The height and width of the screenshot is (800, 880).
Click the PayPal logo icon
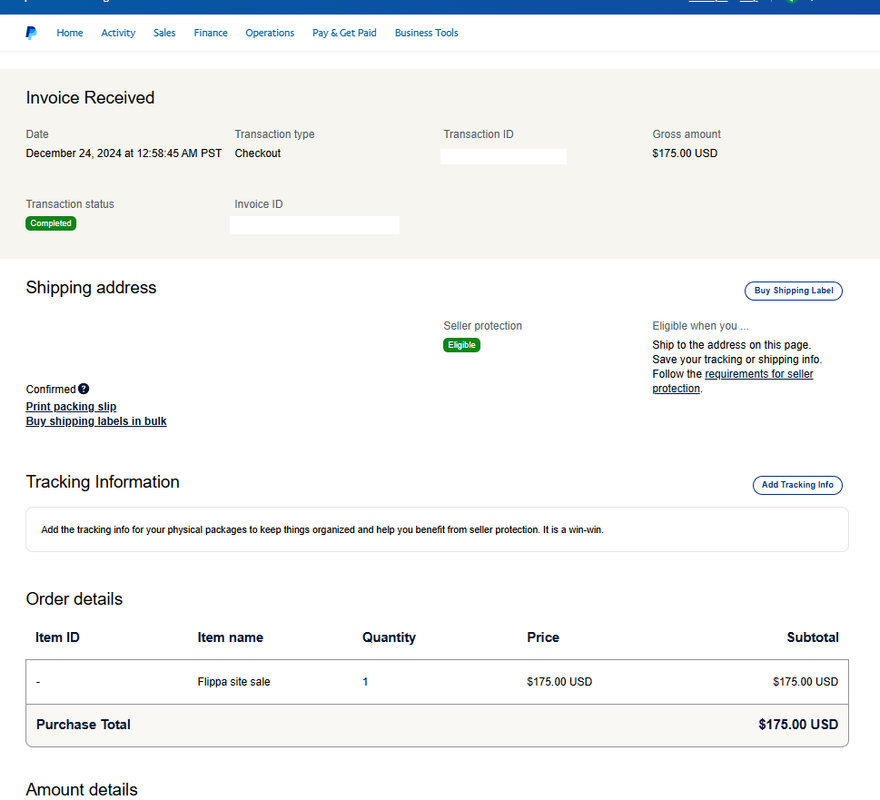(x=31, y=33)
